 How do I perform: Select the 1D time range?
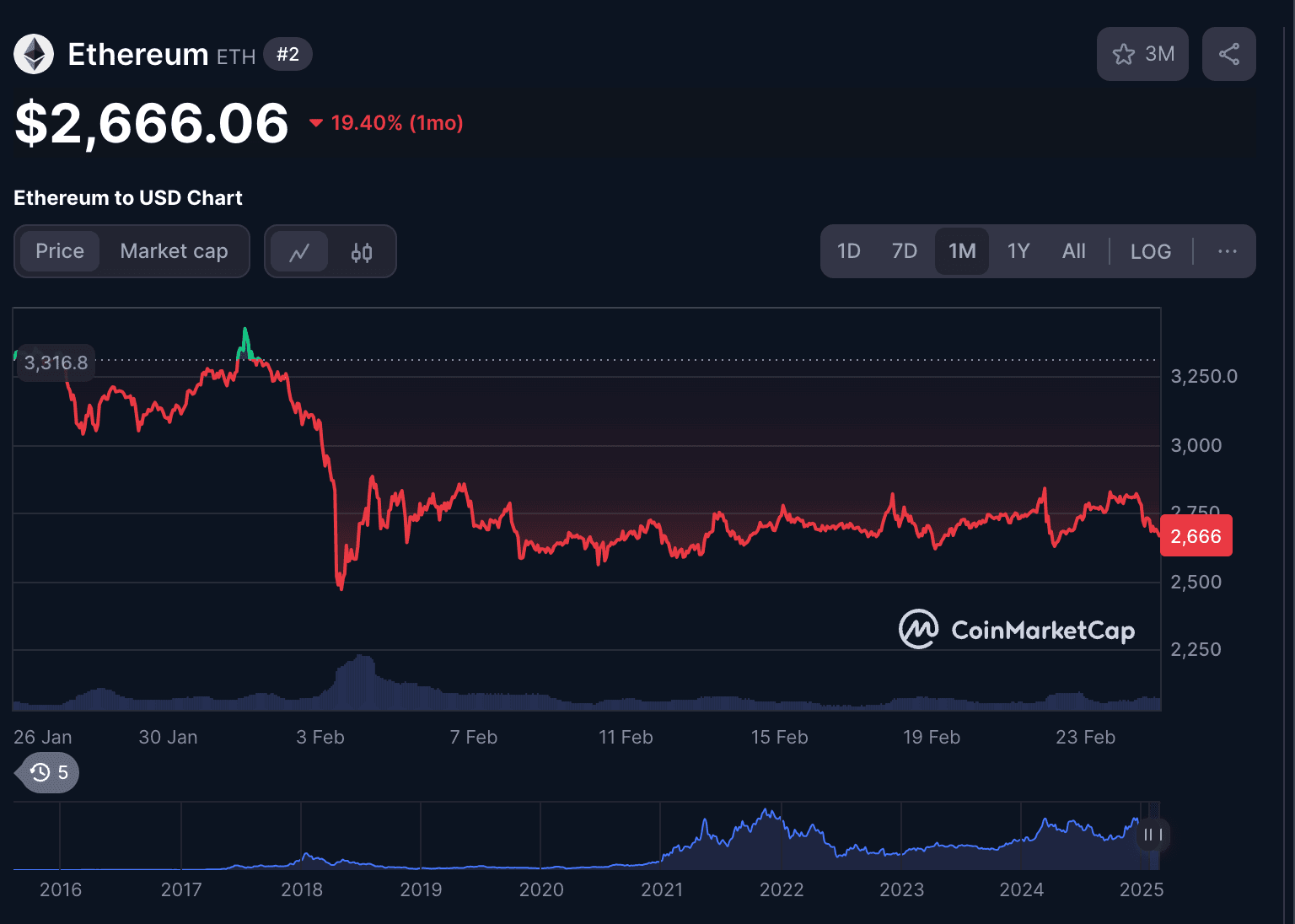[x=848, y=251]
